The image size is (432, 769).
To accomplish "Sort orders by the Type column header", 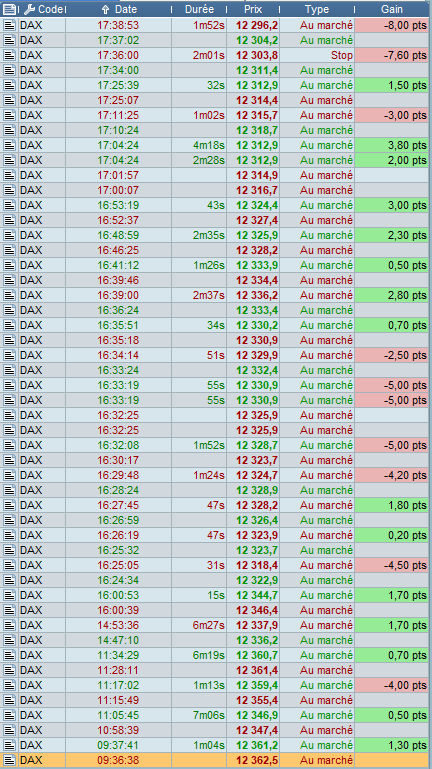I will pos(317,9).
